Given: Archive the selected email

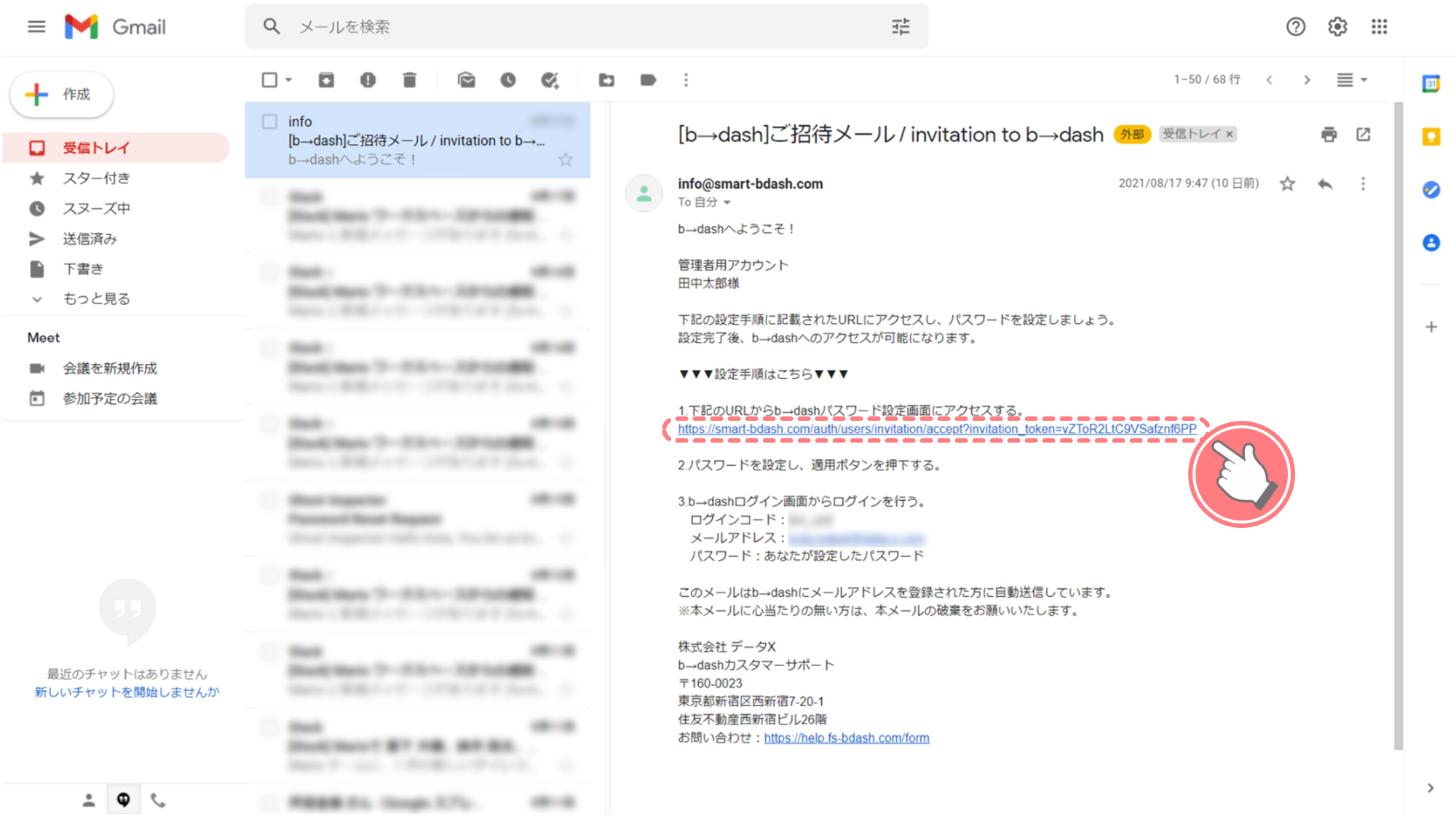Looking at the screenshot, I should point(326,80).
